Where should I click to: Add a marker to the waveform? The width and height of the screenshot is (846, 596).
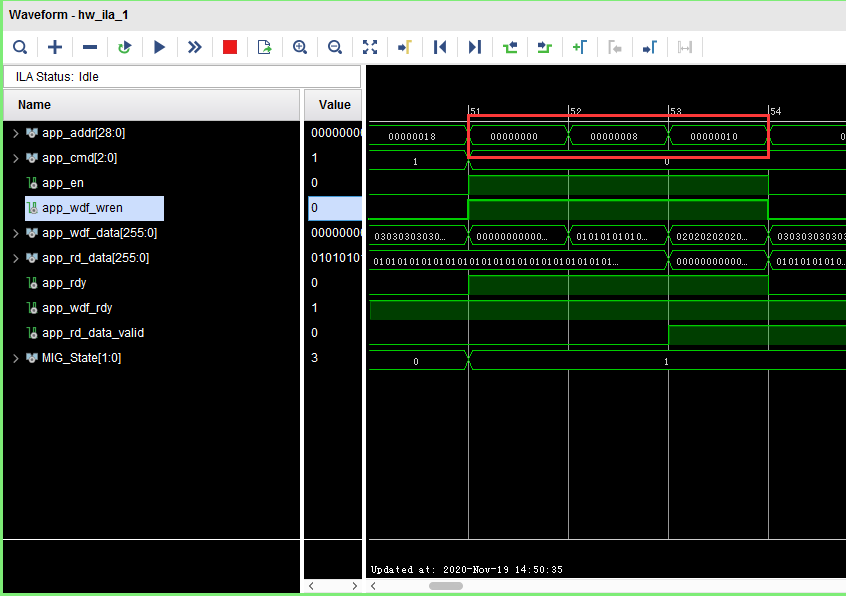pos(579,47)
